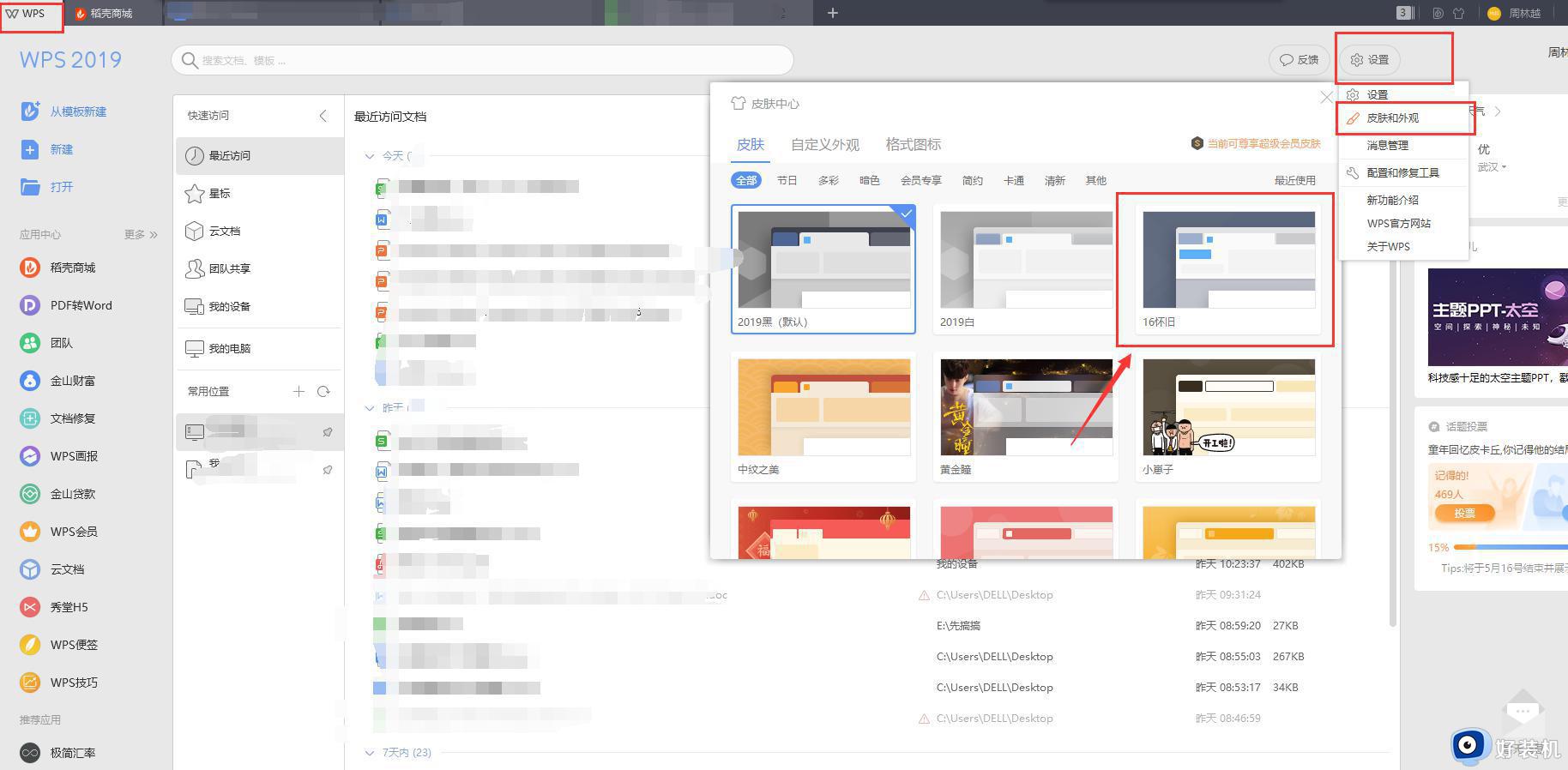The image size is (1568, 770).
Task: Collapse the 今天 document group
Action: tap(370, 156)
